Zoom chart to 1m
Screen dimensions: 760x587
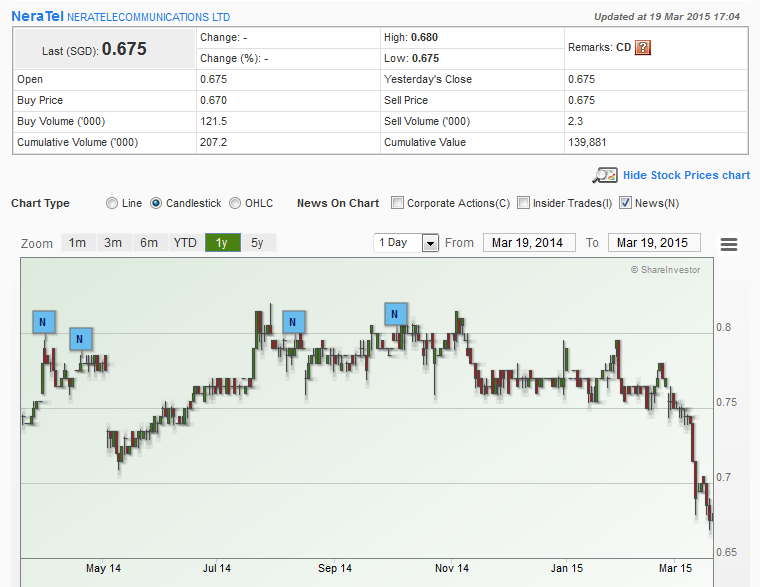pos(78,242)
